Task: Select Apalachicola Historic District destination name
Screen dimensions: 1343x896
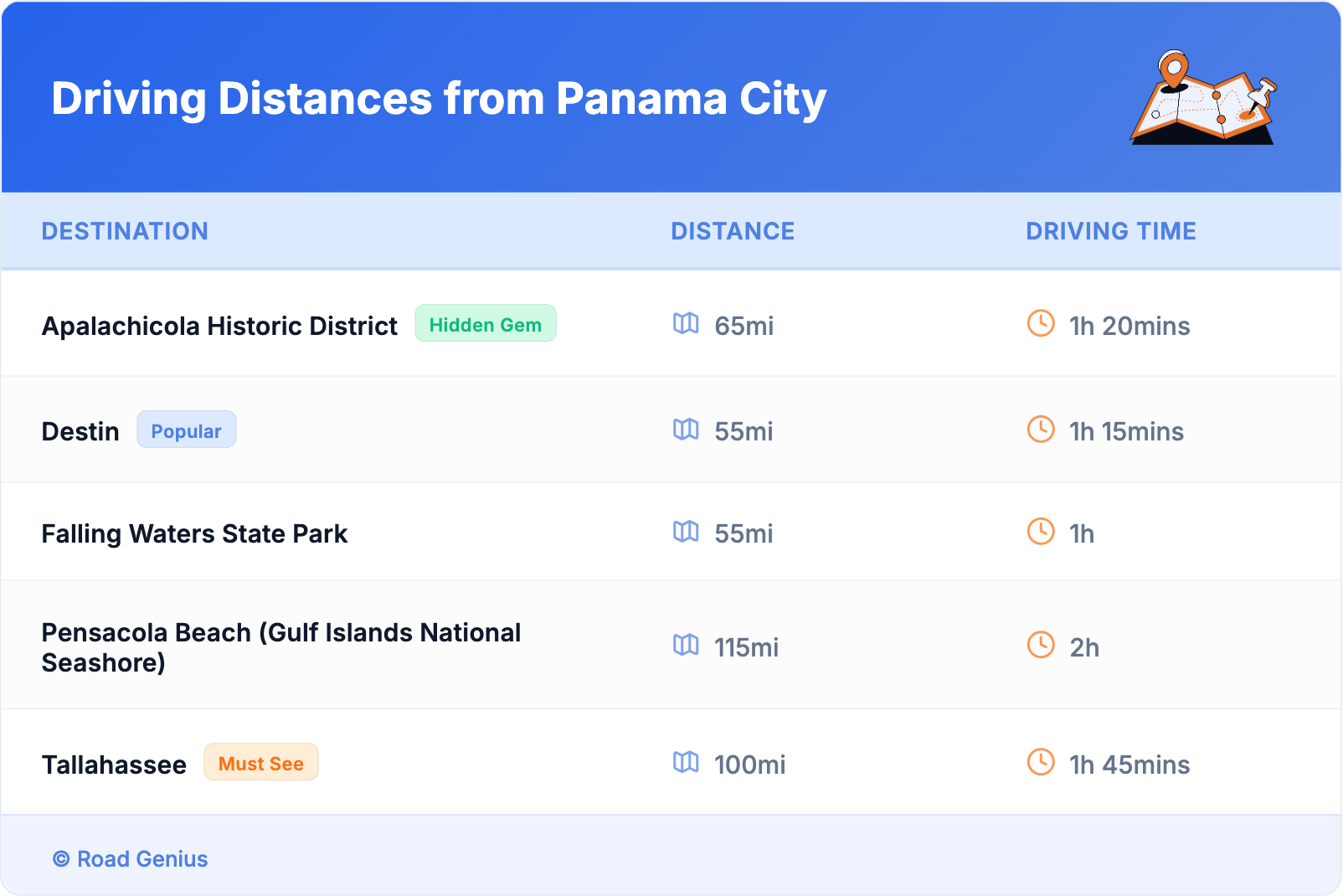Action: (219, 326)
